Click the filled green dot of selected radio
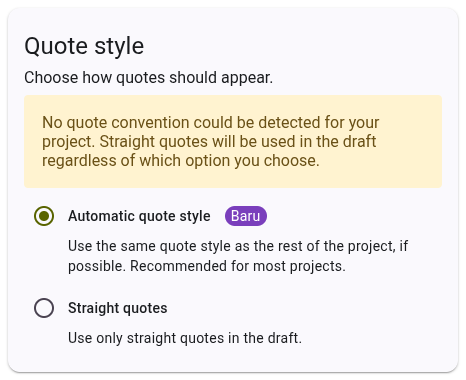The height and width of the screenshot is (380, 466). tap(44, 216)
